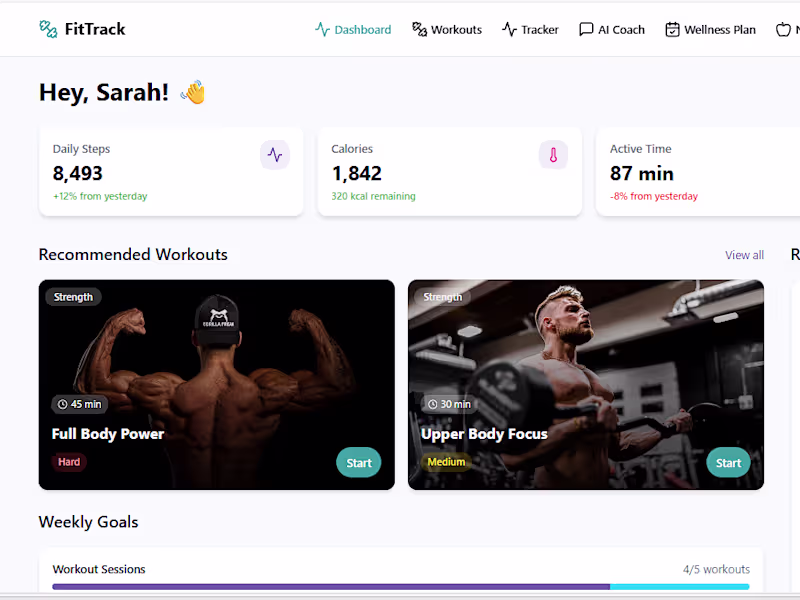The image size is (800, 600).
Task: Click the clock icon on Upper Body Focus
Action: tap(432, 404)
